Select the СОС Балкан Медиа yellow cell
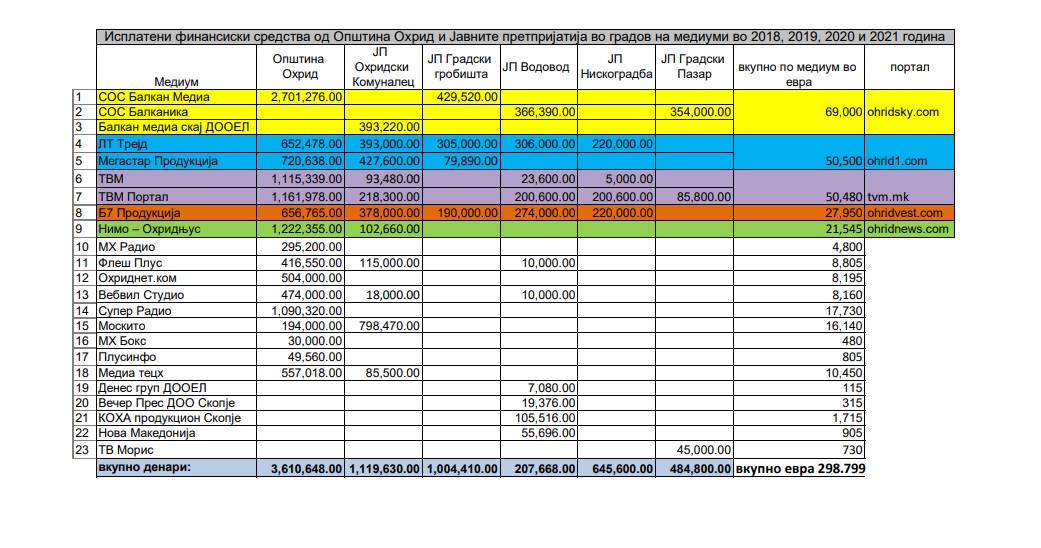Viewport: 1041px width, 548px height. (x=176, y=97)
